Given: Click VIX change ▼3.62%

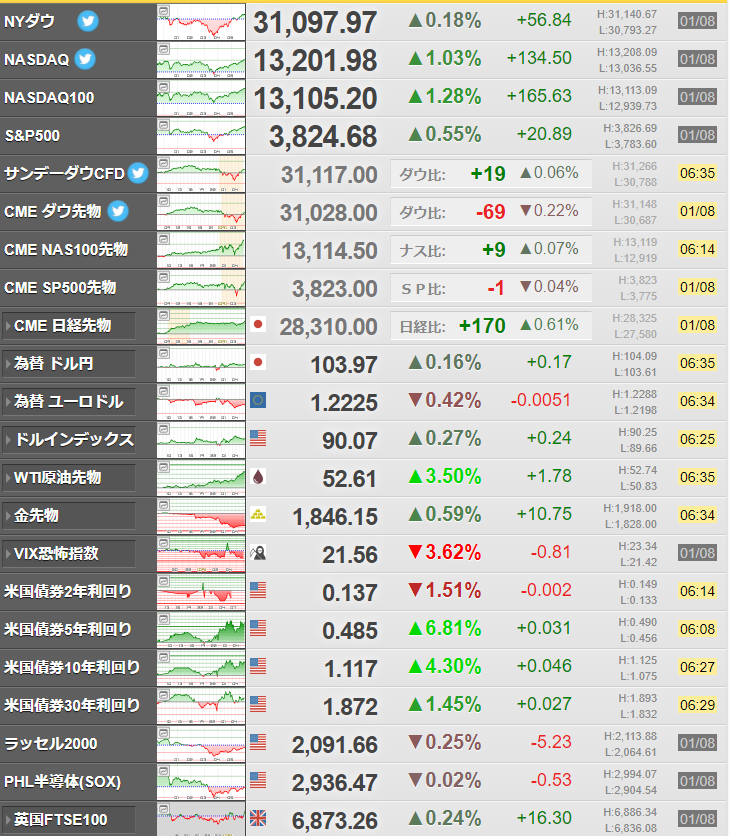Looking at the screenshot, I should pyautogui.click(x=445, y=552).
